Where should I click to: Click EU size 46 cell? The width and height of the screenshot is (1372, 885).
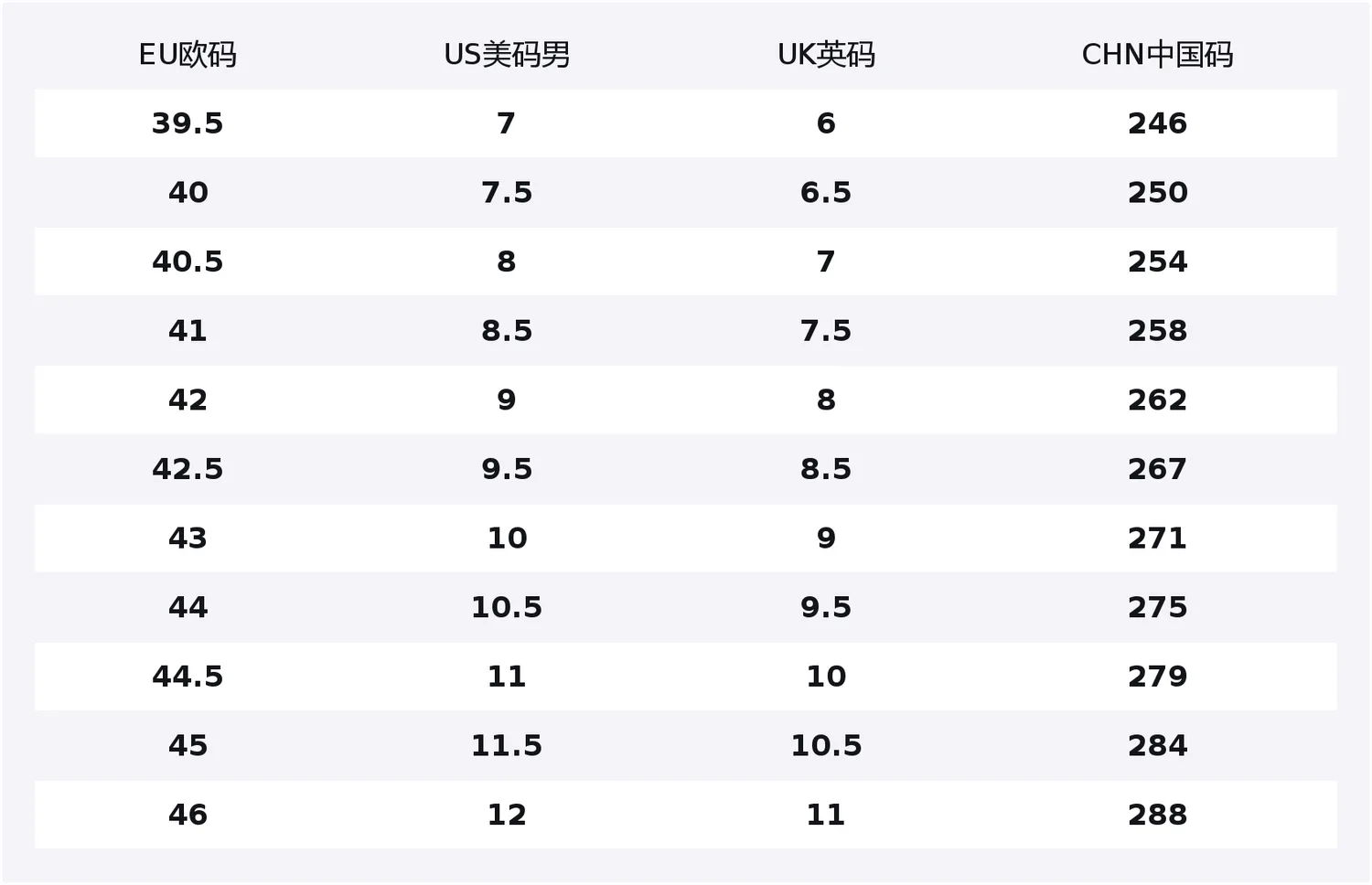click(x=188, y=815)
